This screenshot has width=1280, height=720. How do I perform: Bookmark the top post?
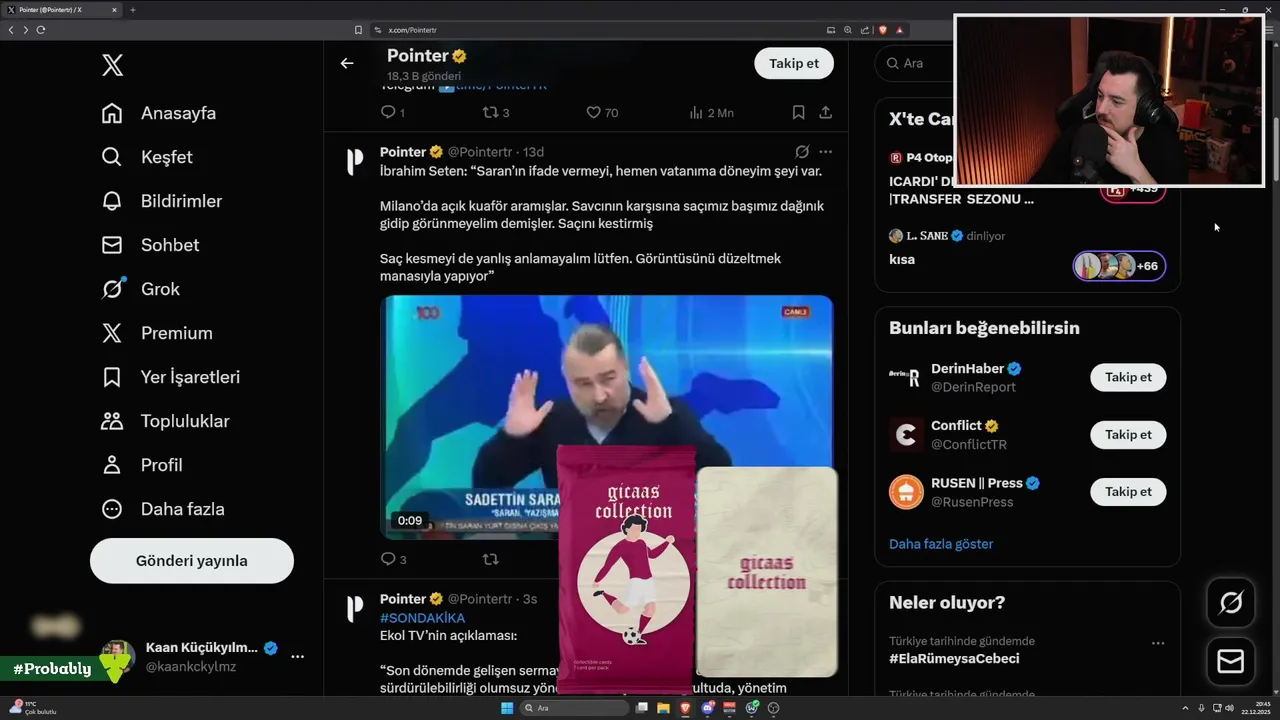pos(798,113)
